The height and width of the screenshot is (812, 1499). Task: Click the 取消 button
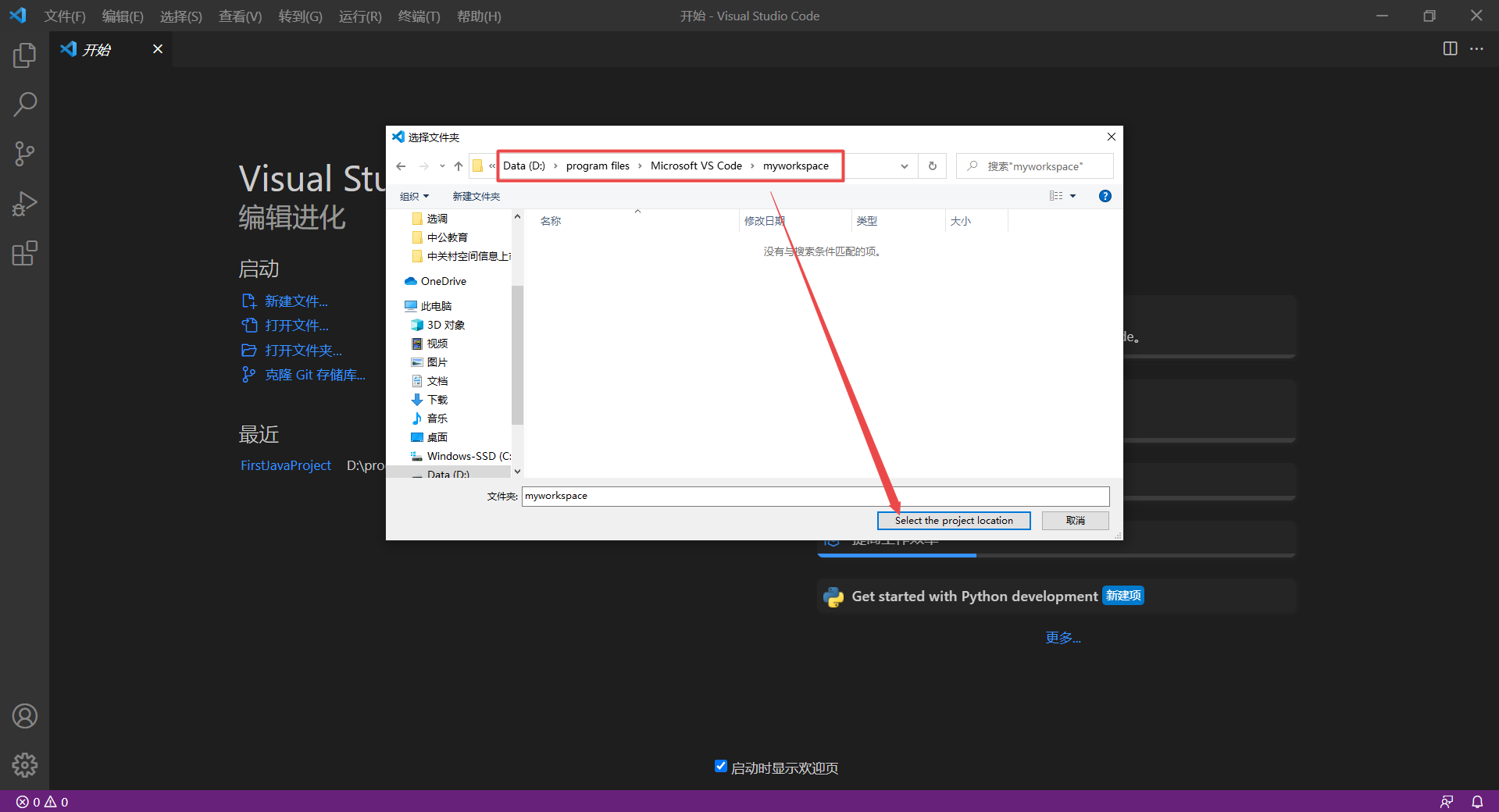tap(1075, 521)
